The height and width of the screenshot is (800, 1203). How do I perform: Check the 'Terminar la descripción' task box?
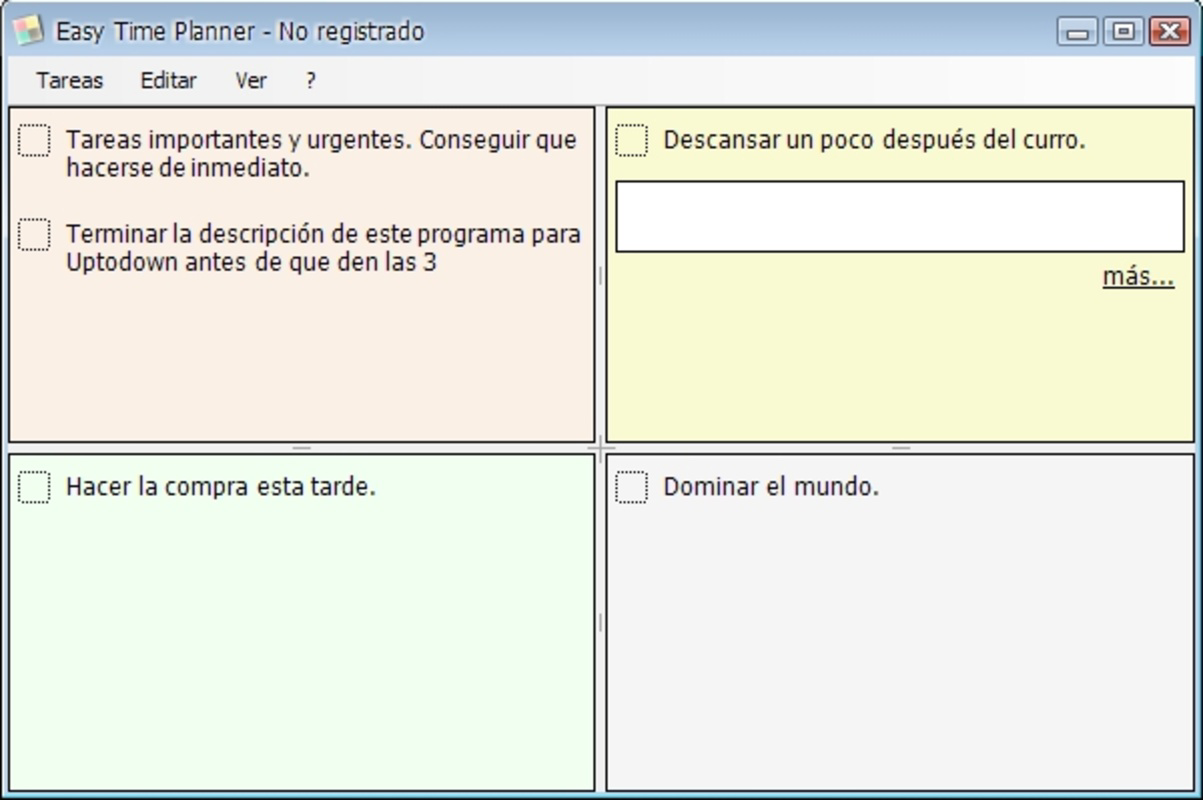click(34, 235)
